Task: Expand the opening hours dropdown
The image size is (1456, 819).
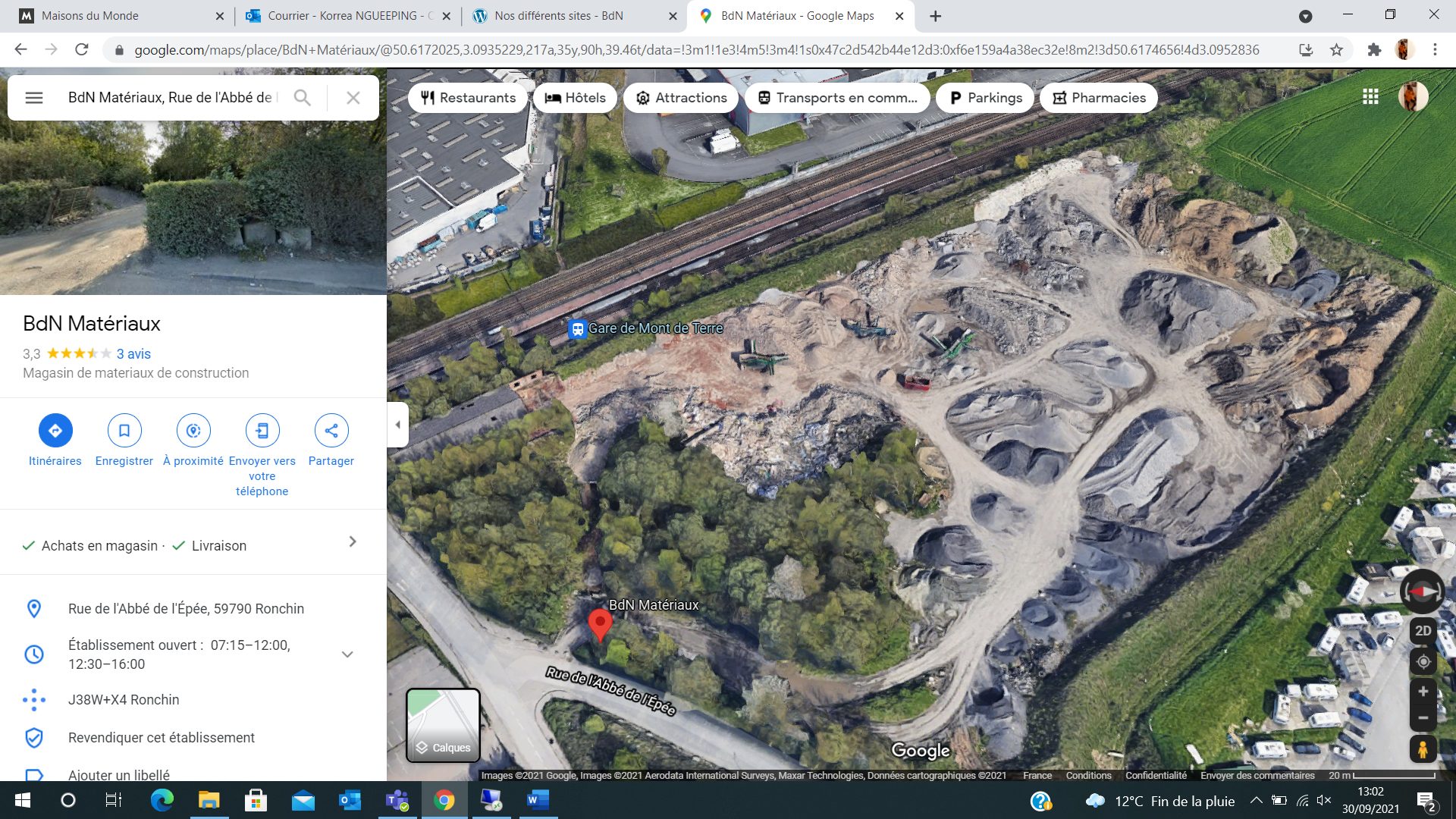Action: (x=347, y=654)
